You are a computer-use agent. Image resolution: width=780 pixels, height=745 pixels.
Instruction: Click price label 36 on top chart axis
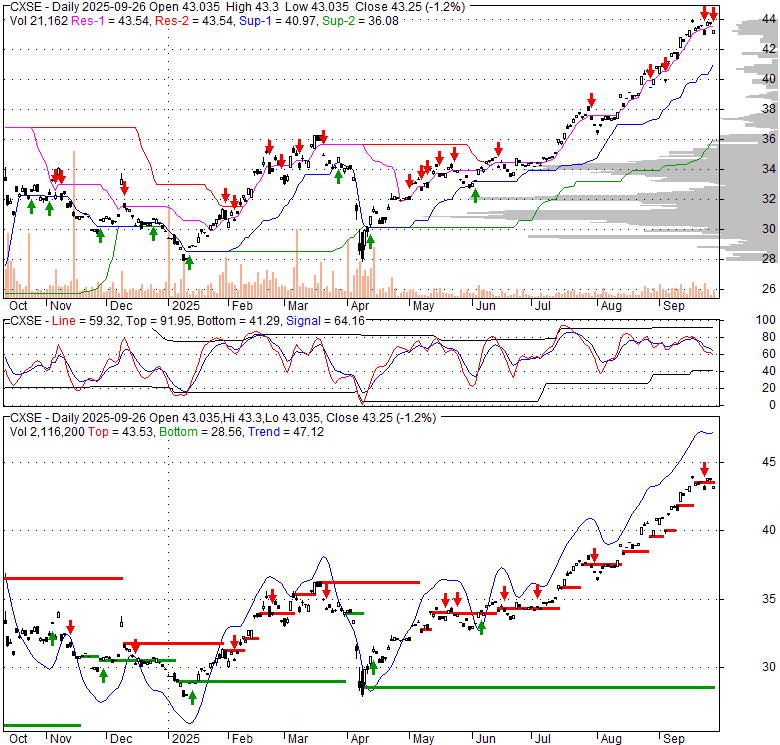coord(769,139)
